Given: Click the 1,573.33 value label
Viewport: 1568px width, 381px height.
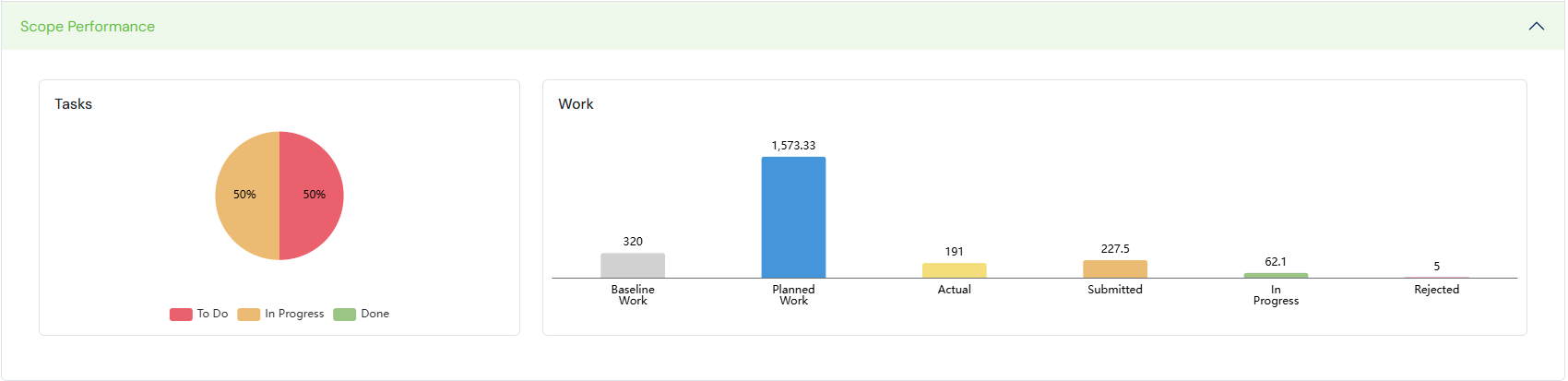Looking at the screenshot, I should pos(793,146).
